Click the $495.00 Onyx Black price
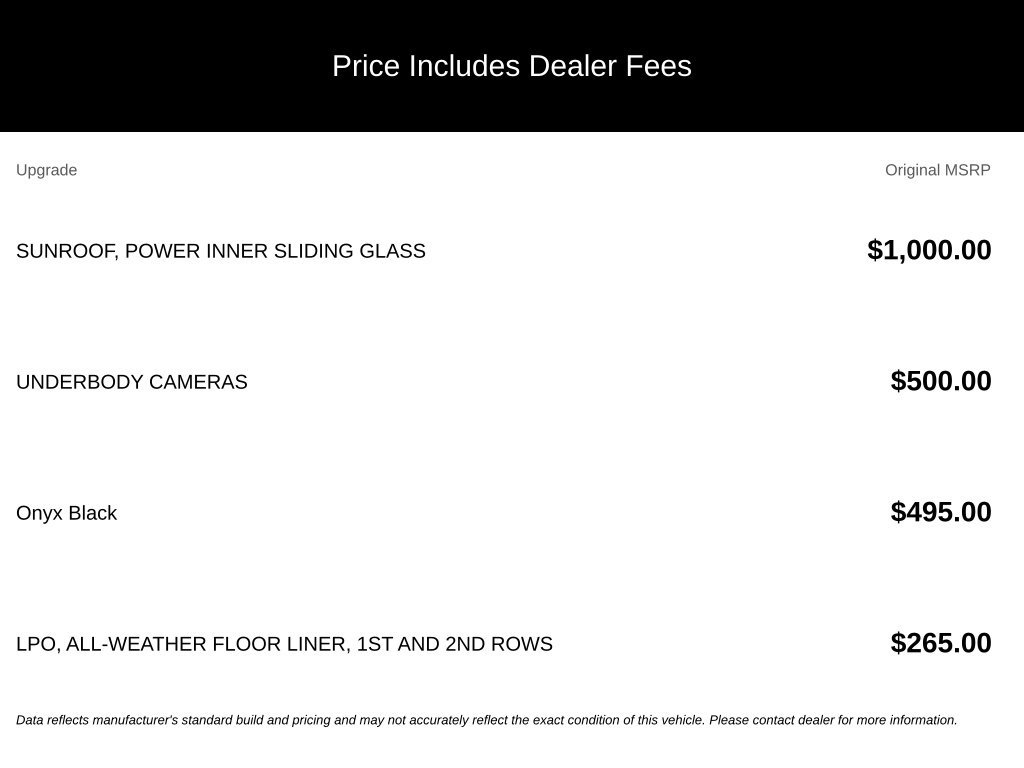Image resolution: width=1024 pixels, height=768 pixels. click(941, 512)
